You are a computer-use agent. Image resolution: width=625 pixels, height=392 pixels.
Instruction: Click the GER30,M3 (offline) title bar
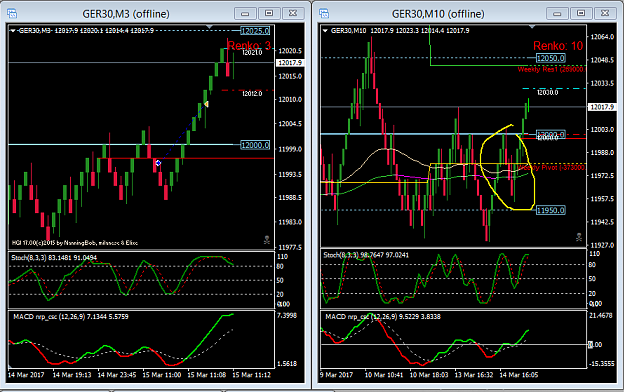coord(126,14)
